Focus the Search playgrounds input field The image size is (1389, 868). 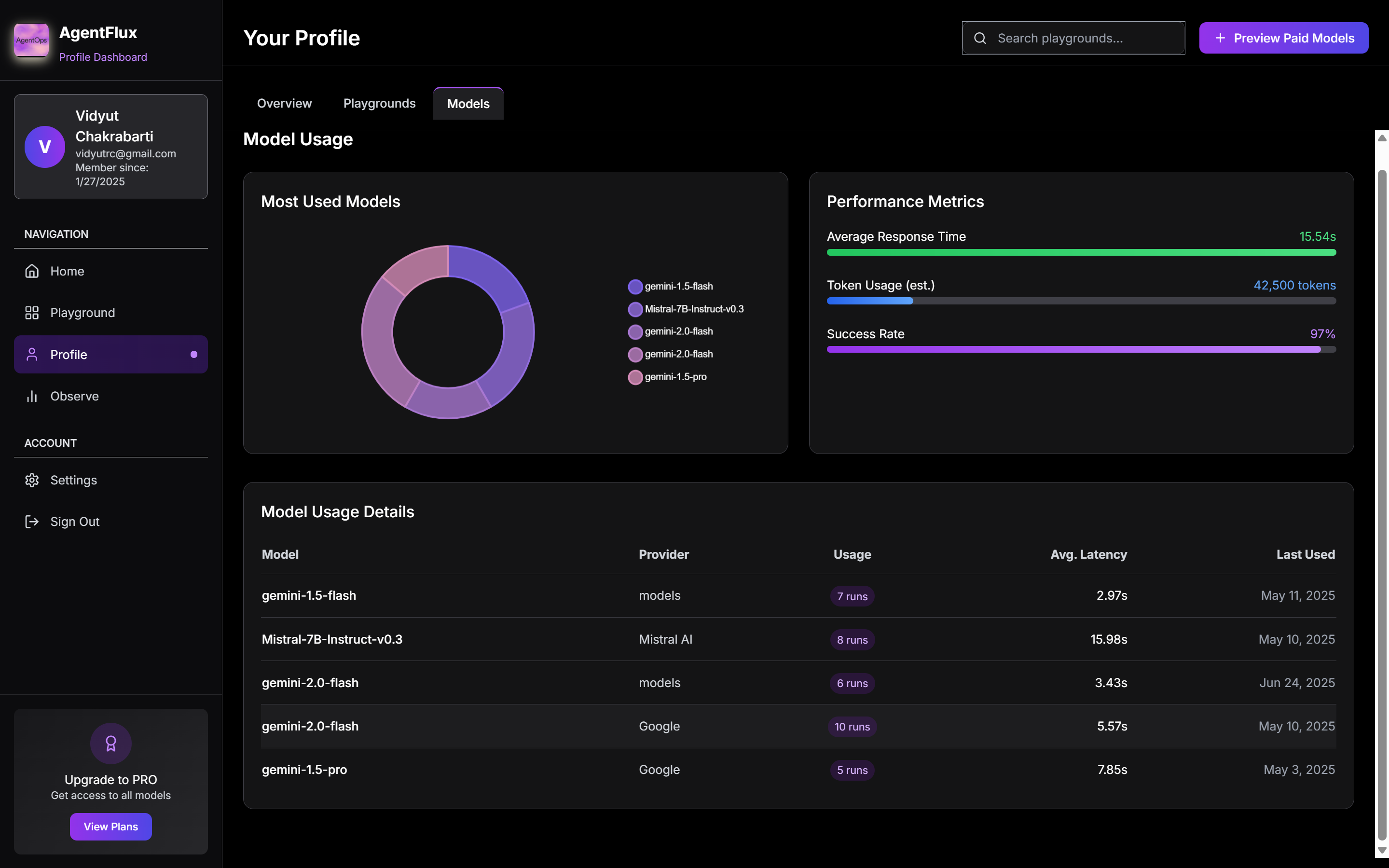[x=1085, y=38]
